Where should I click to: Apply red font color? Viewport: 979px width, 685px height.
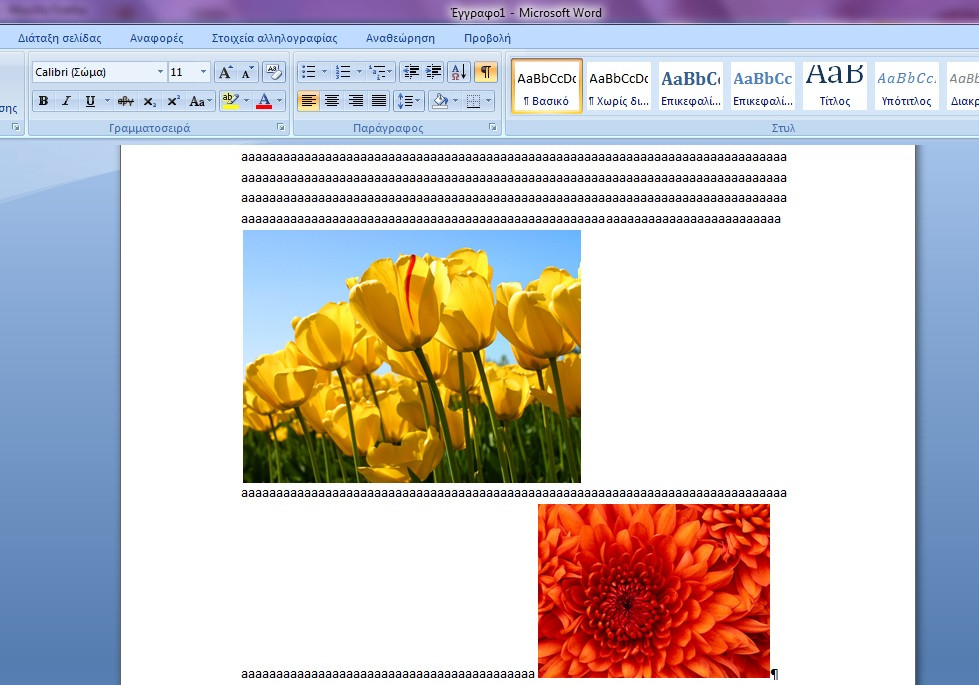(x=264, y=101)
